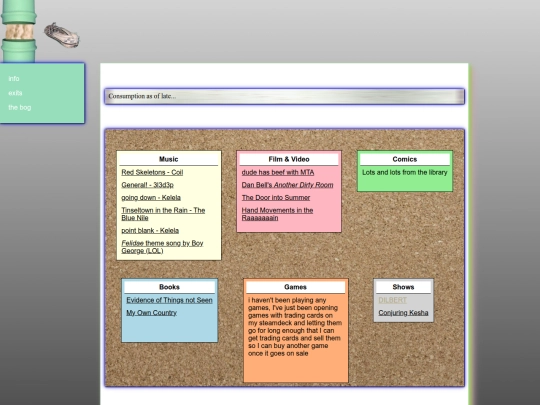540x405 pixels.
Task: Click the Film & Video note heading
Action: click(289, 159)
